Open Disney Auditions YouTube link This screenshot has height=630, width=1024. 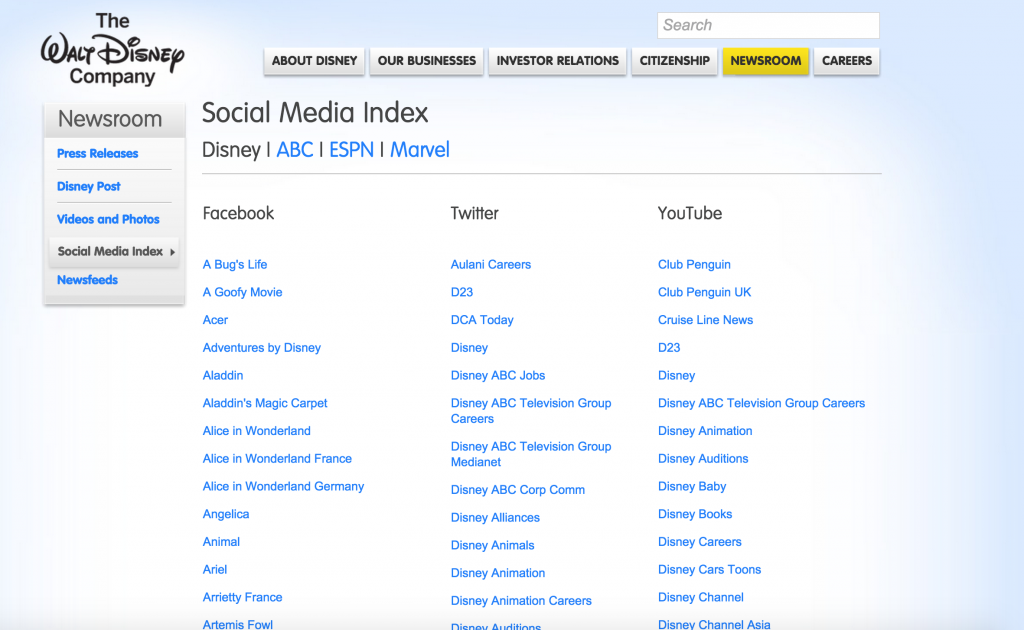coord(703,459)
